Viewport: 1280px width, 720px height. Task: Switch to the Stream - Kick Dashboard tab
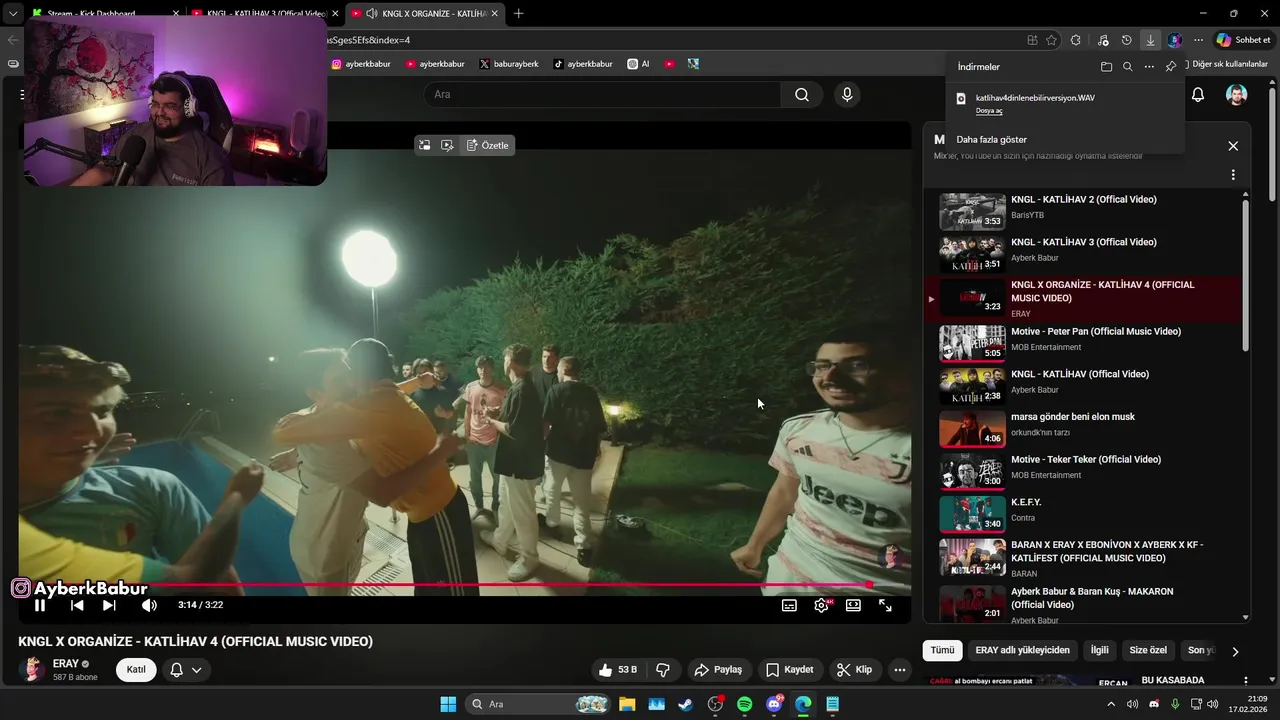105,14
